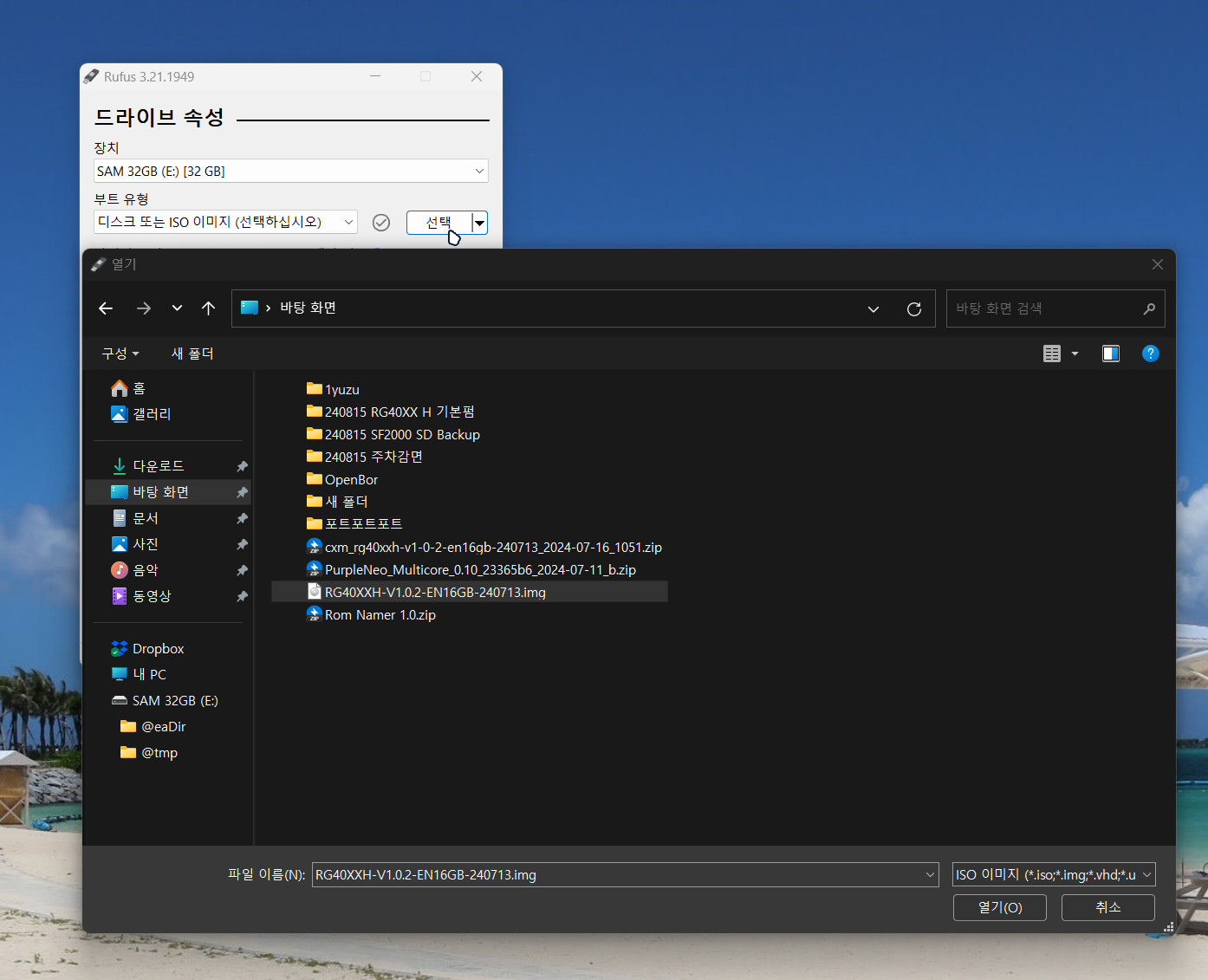Expand the file name history dropdown
The image size is (1208, 980).
931,874
